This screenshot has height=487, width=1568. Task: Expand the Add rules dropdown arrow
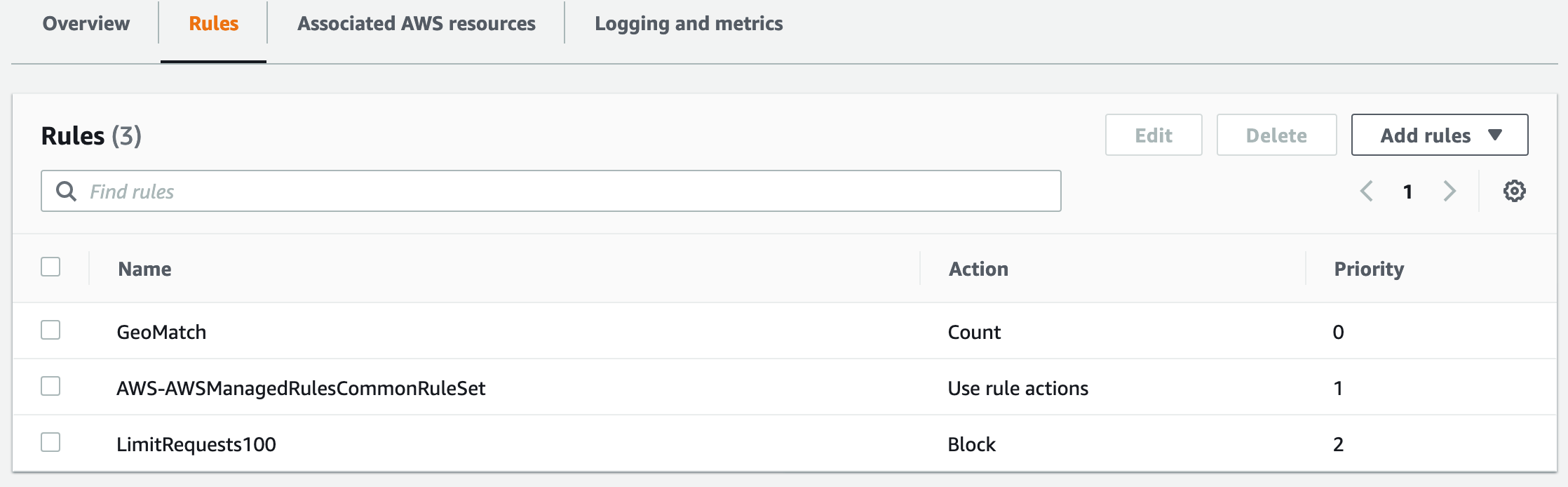[x=1494, y=135]
